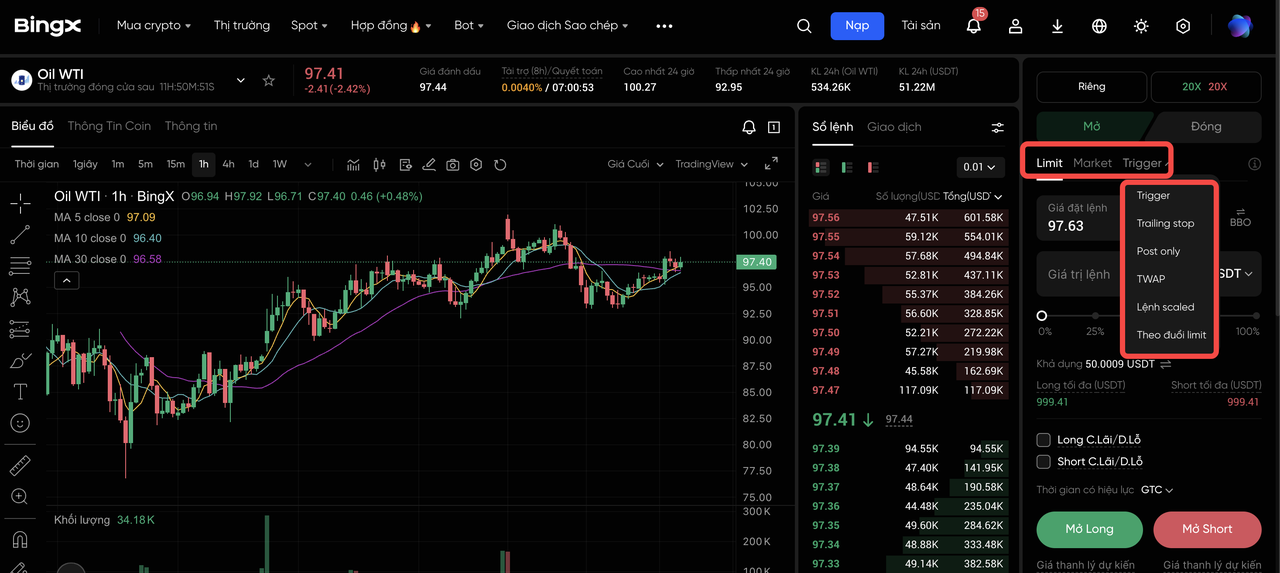The image size is (1280, 573).
Task: Expand the chart to fullscreen
Action: click(x=771, y=164)
